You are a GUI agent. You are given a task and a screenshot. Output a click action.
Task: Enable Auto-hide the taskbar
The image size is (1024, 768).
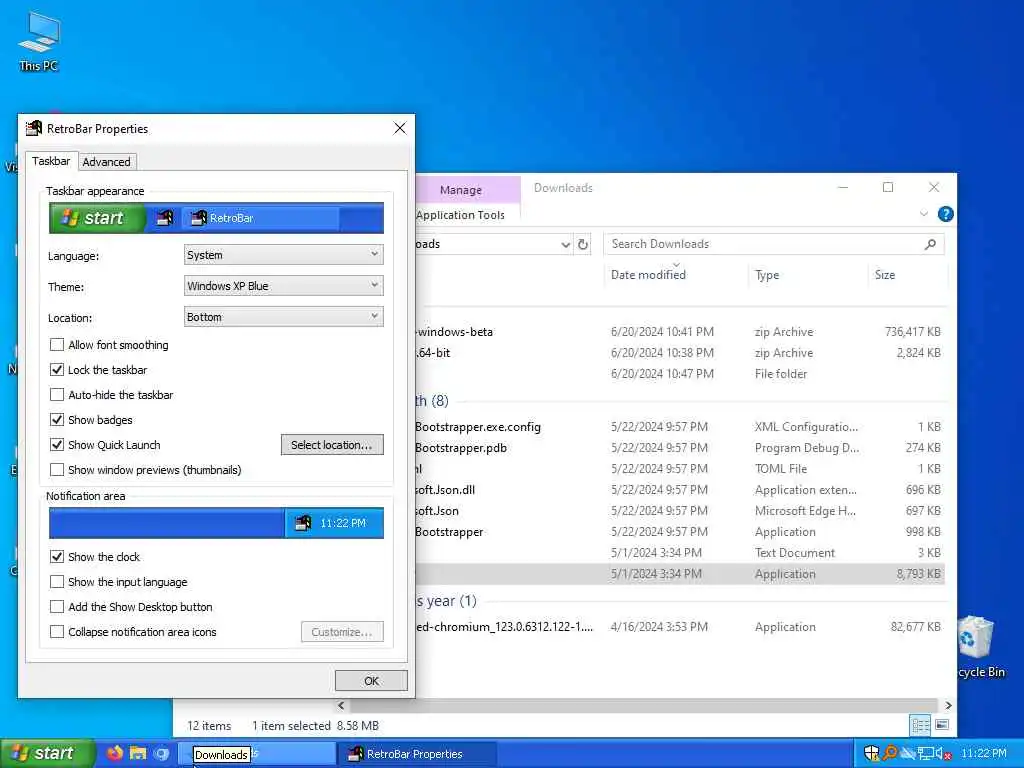point(57,394)
